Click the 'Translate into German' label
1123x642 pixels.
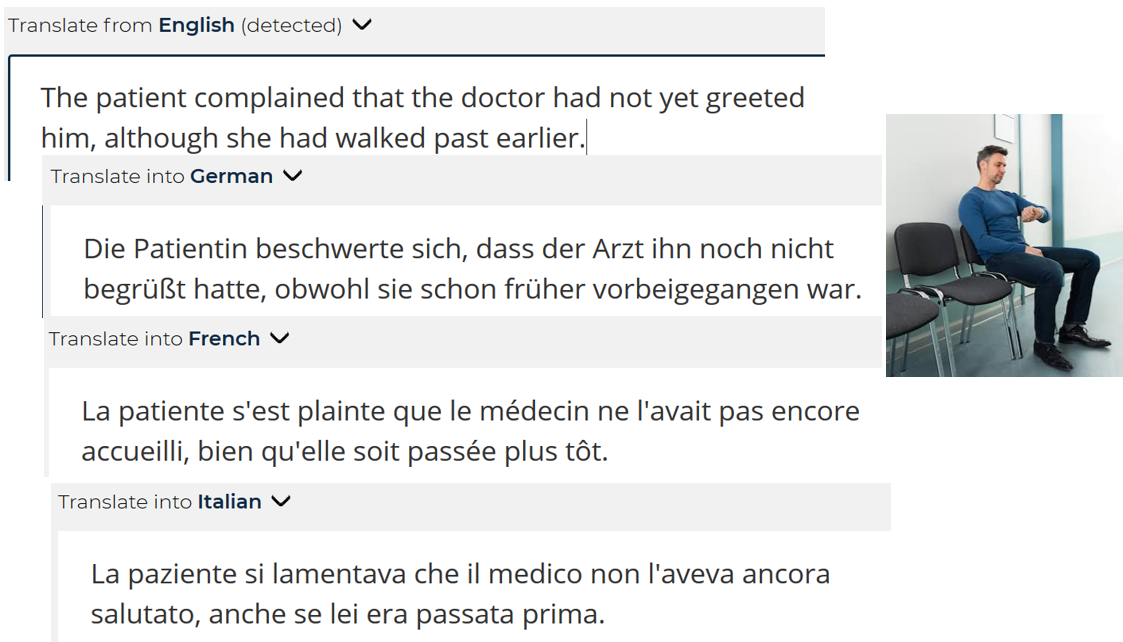(x=162, y=176)
